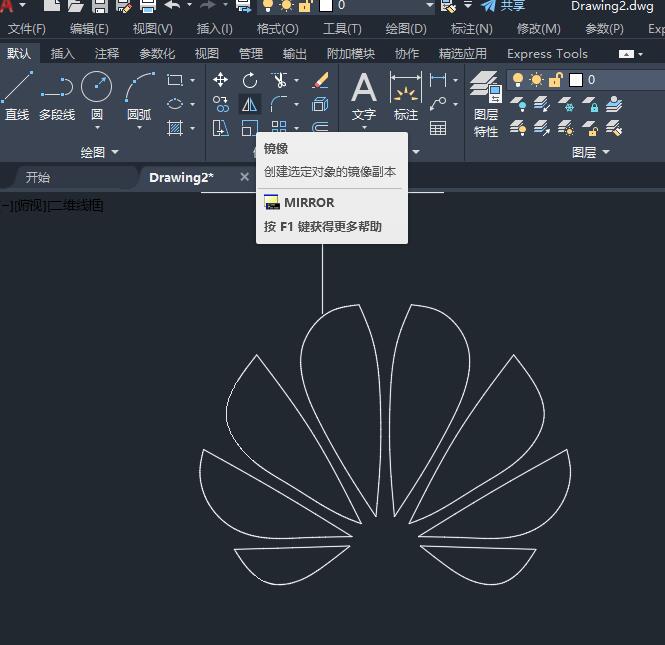Open the 修改(M) menu
The height and width of the screenshot is (645, 665).
click(539, 29)
